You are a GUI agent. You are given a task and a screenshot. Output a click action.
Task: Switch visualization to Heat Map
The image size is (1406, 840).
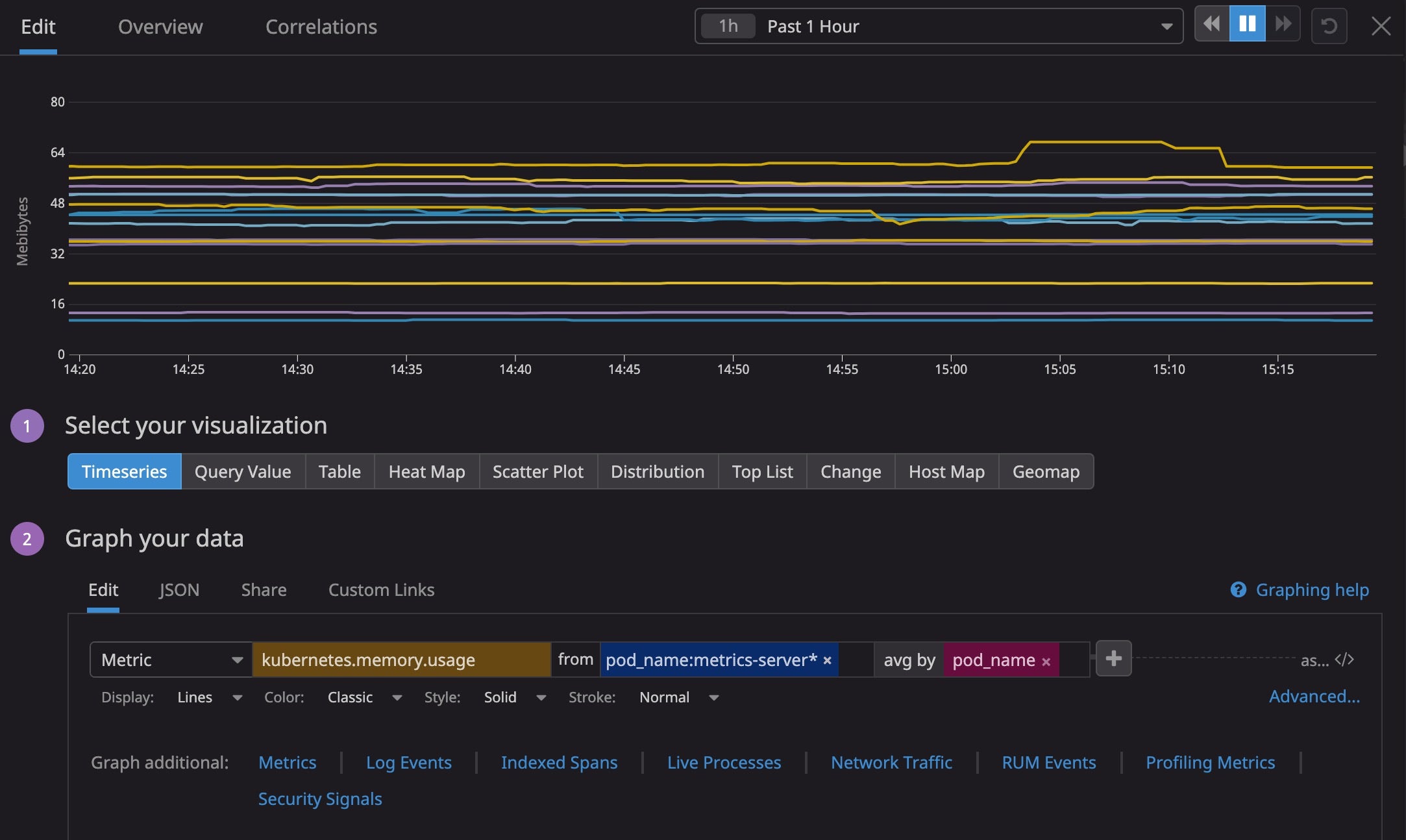(426, 471)
